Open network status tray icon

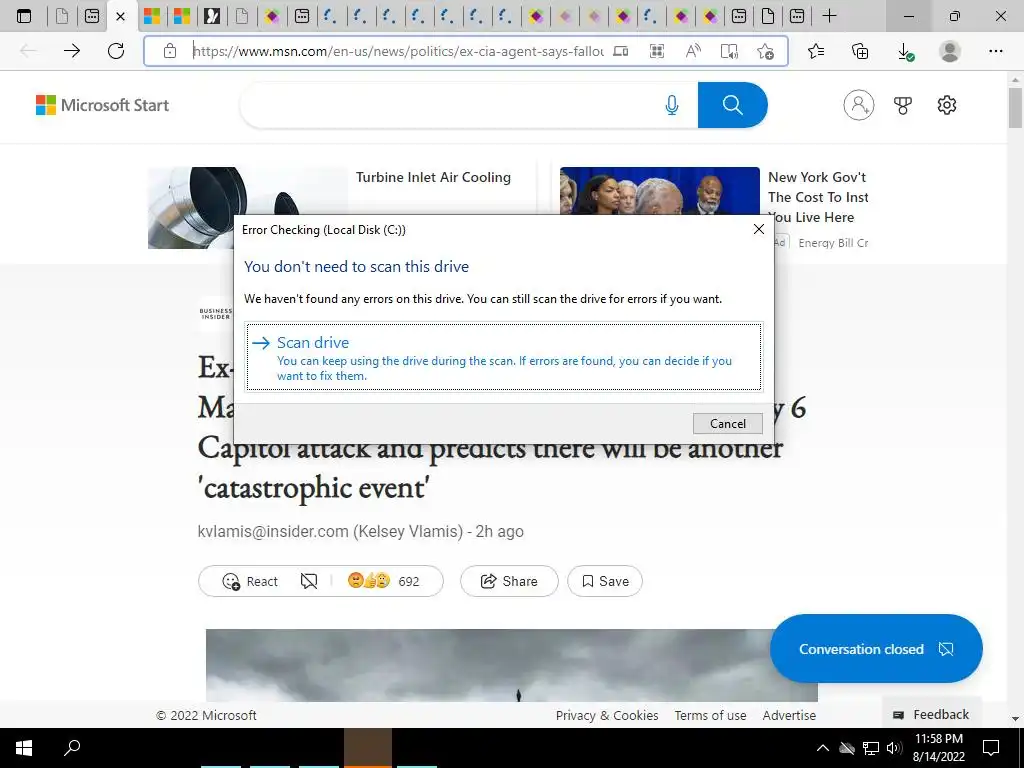[x=871, y=748]
